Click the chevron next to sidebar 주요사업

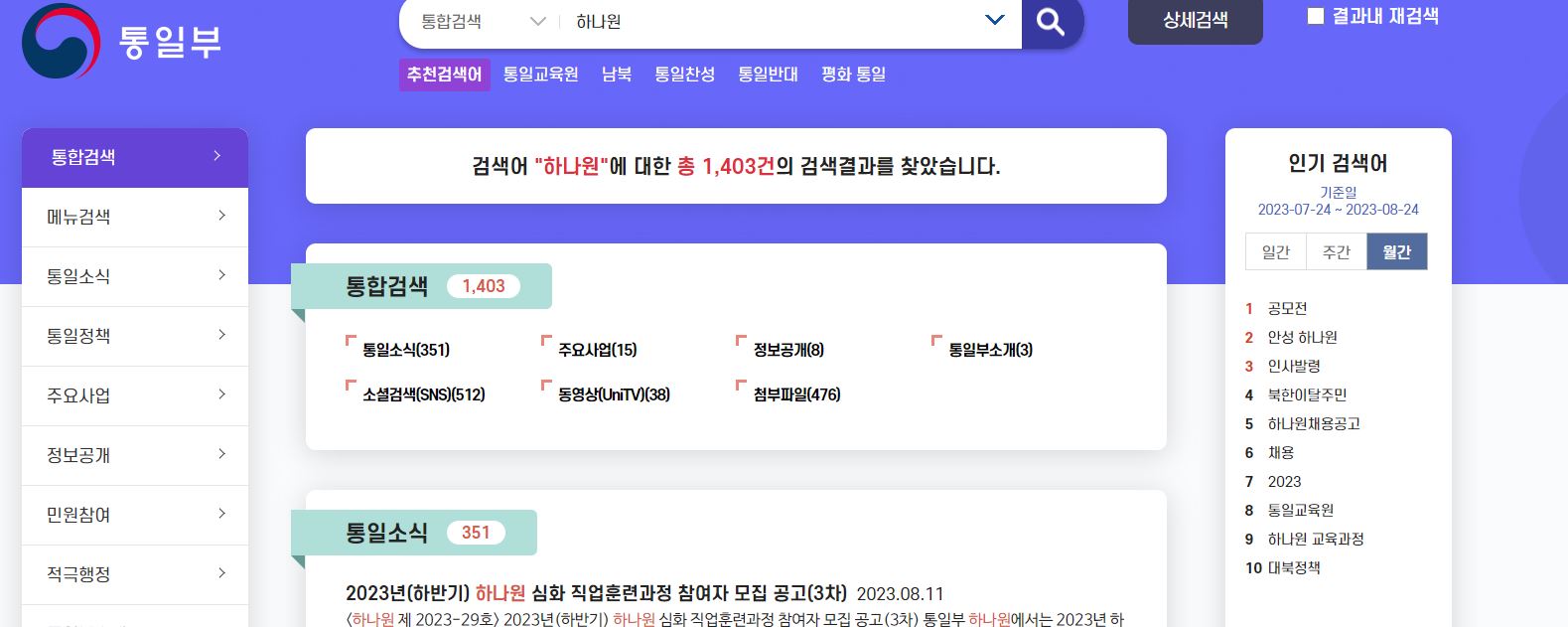tap(221, 394)
